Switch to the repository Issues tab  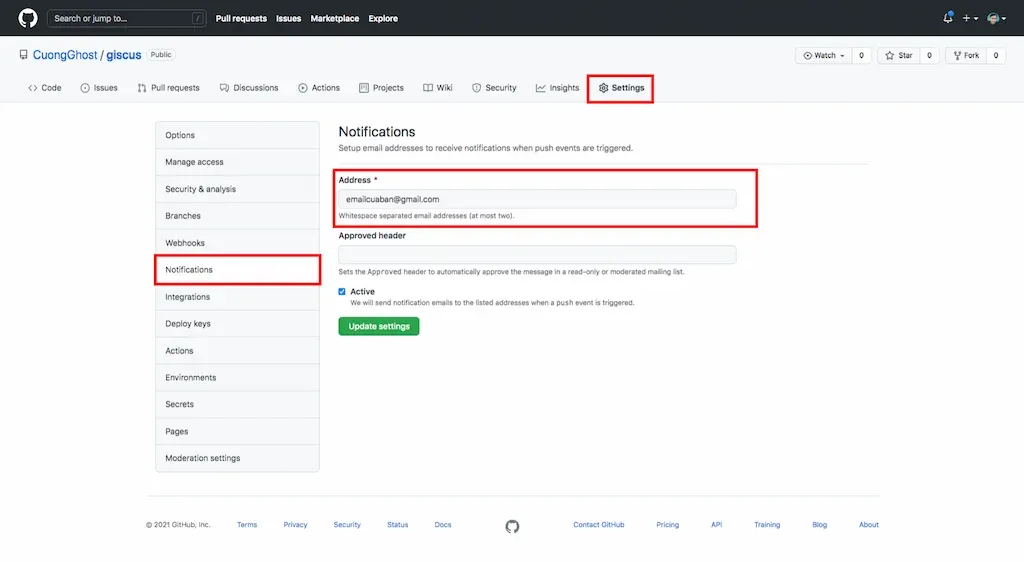pos(99,87)
